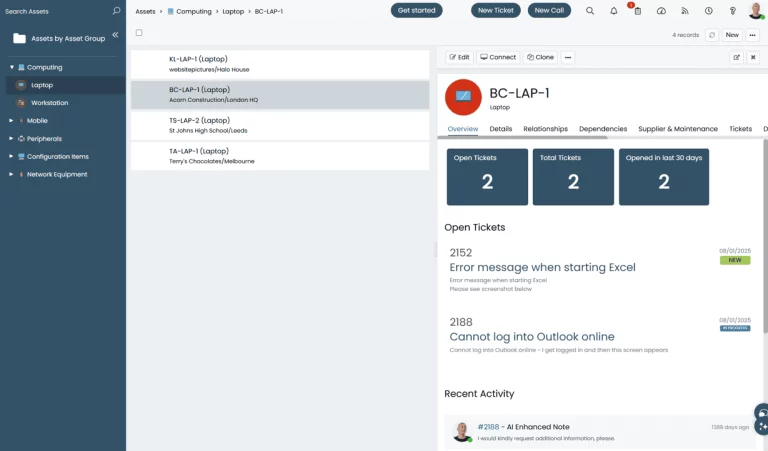The height and width of the screenshot is (451, 768).
Task: Collapse the Computing tree group
Action: coord(11,67)
